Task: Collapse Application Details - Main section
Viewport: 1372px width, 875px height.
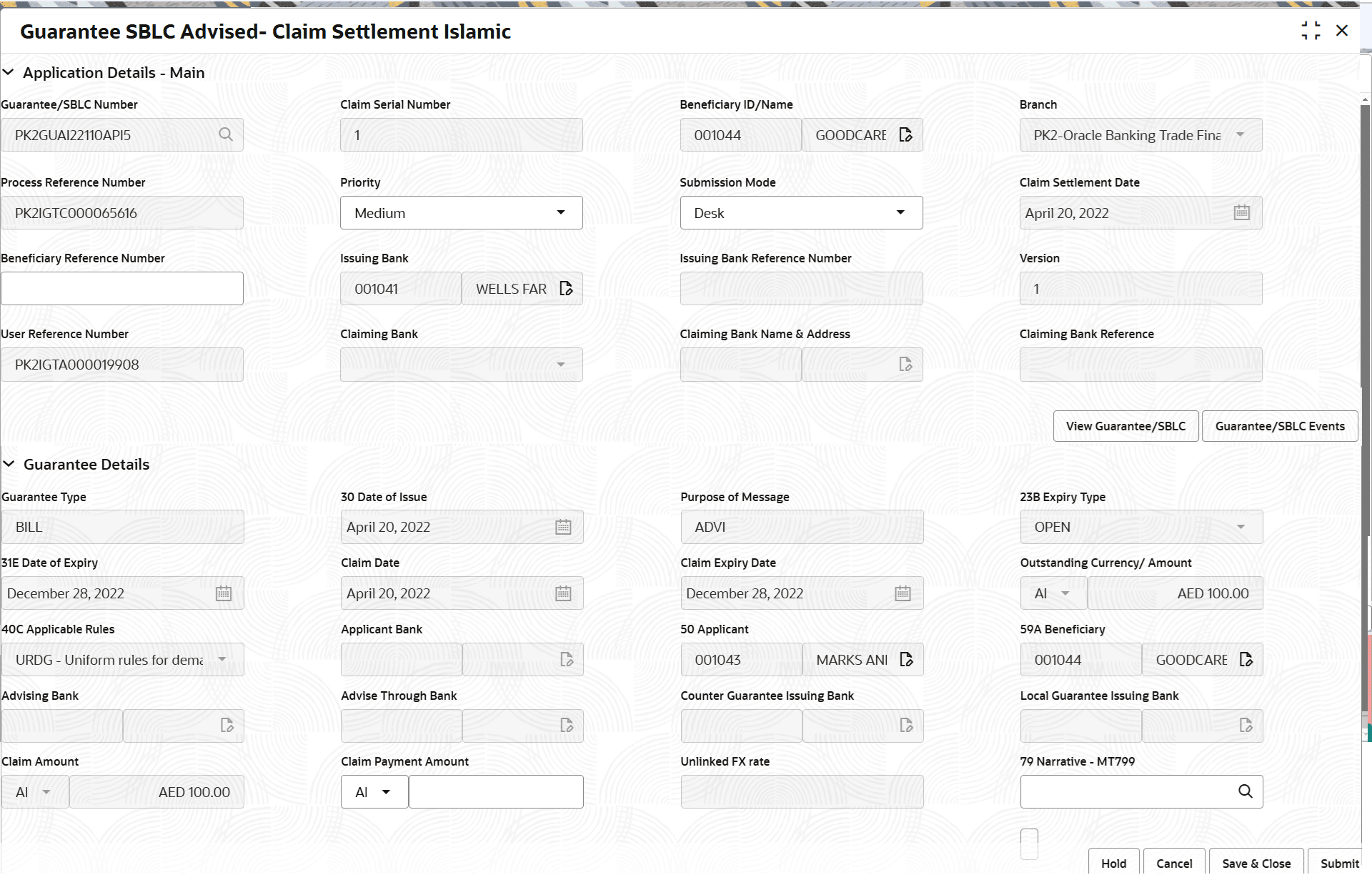Action: pyautogui.click(x=9, y=73)
